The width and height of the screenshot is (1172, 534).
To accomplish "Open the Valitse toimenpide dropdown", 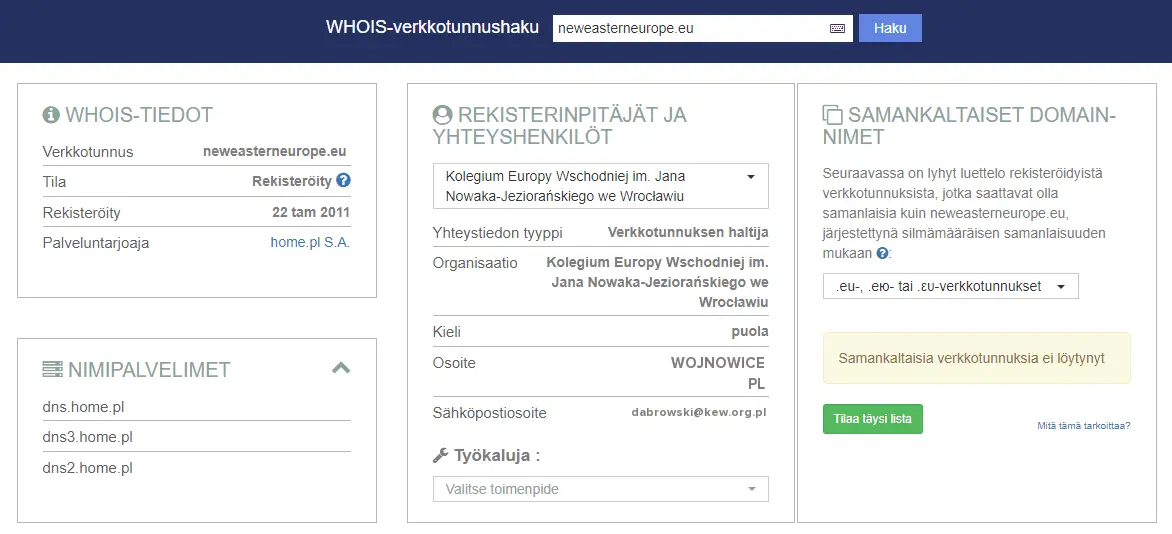I will (x=600, y=489).
